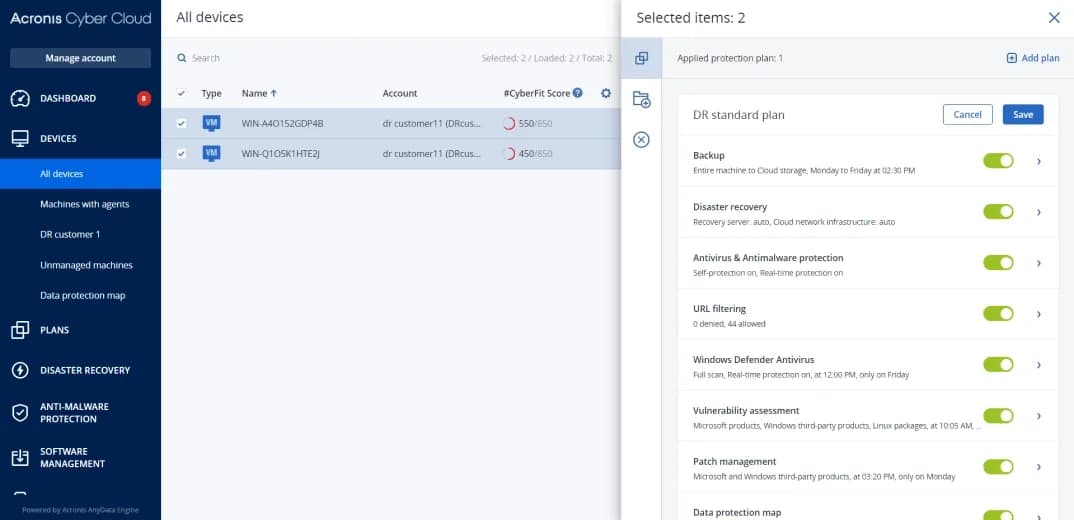Expand the Vulnerability assessment chevron
This screenshot has width=1074, height=520.
tap(1039, 416)
